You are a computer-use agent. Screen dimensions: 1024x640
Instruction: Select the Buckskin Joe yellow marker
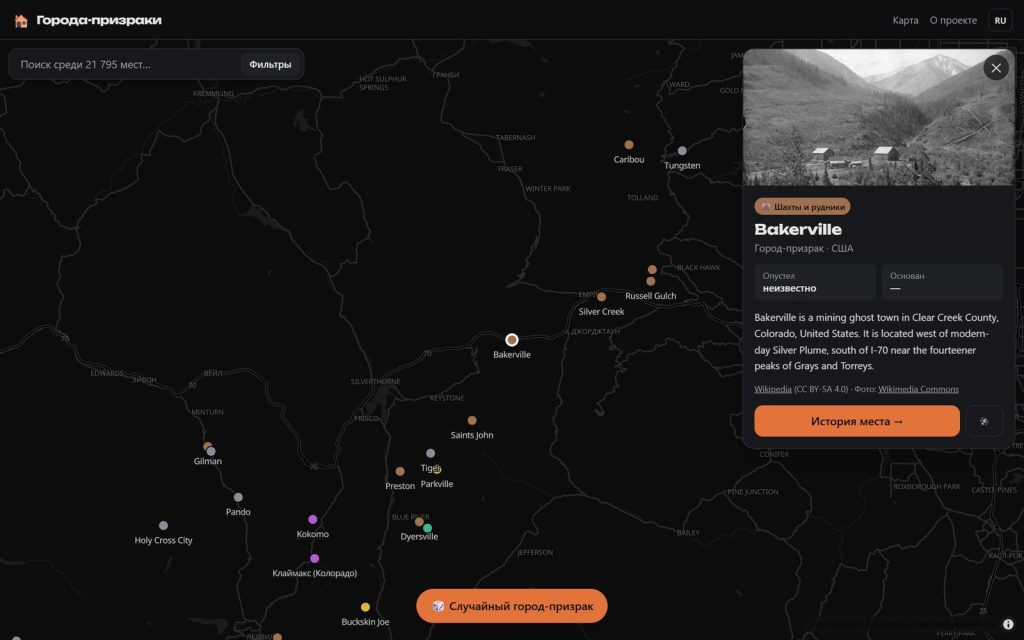coord(365,607)
